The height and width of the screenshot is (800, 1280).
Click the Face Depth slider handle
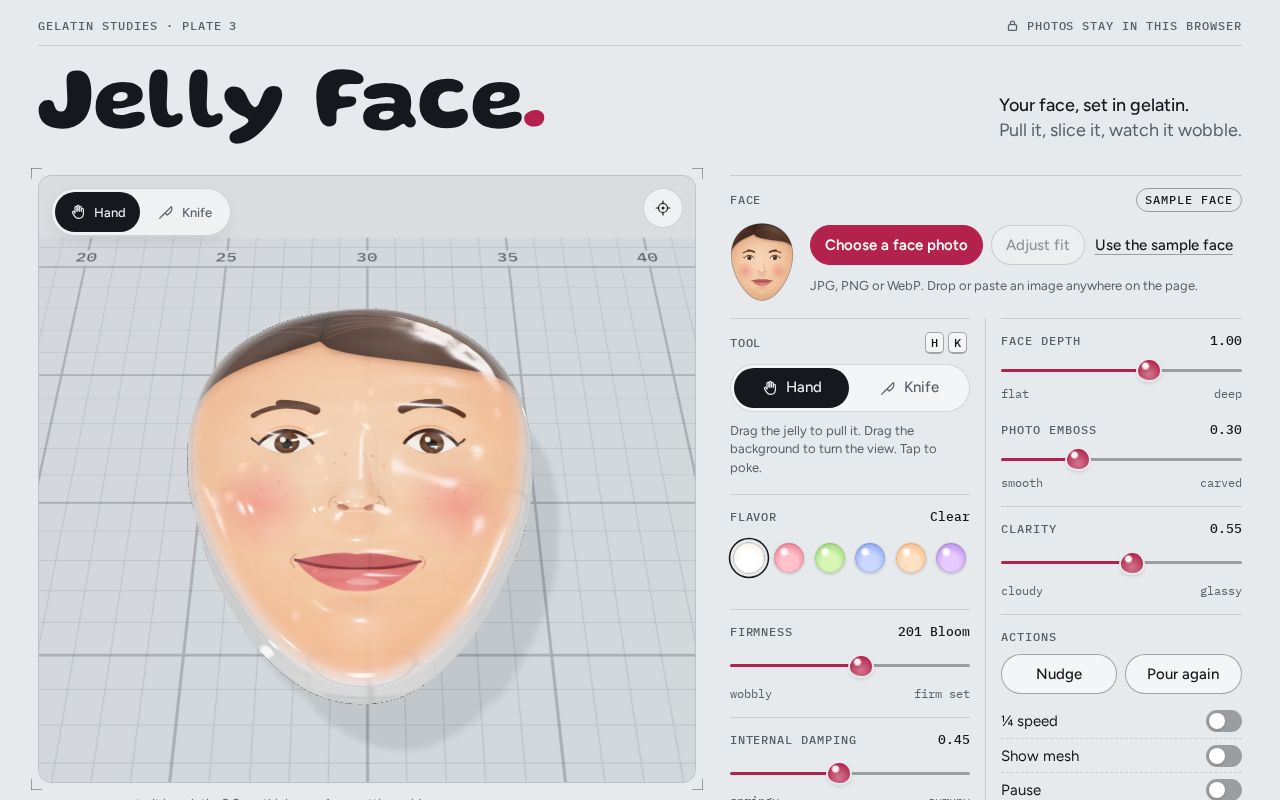[x=1149, y=370]
